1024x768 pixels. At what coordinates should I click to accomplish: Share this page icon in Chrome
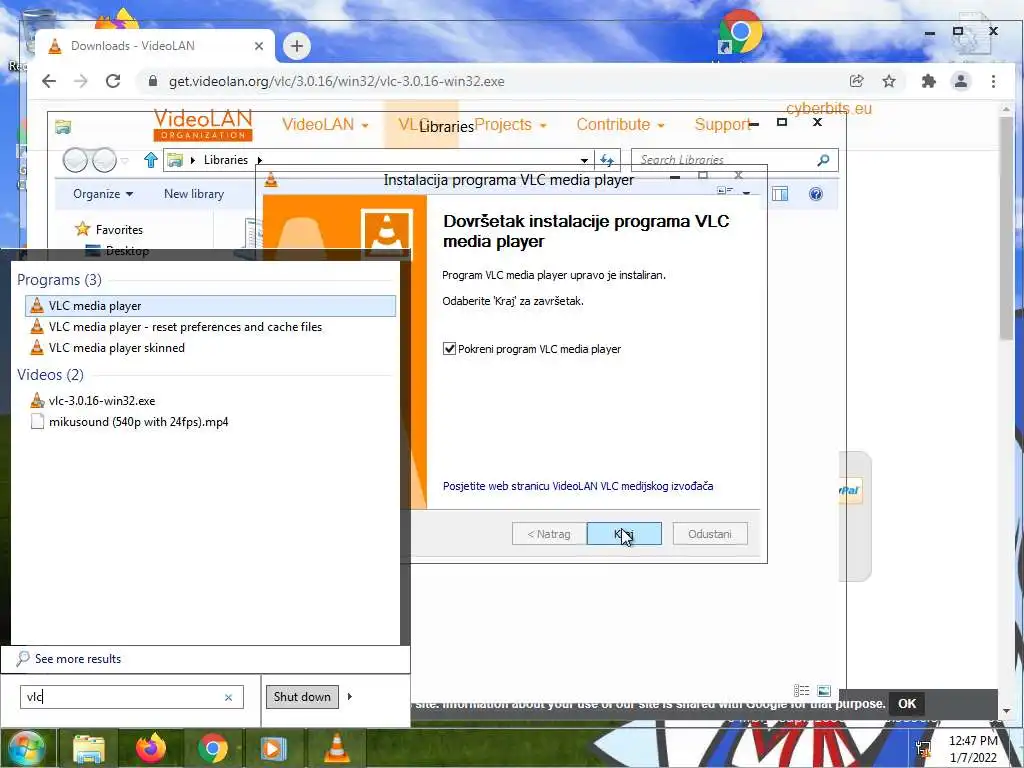coord(857,81)
